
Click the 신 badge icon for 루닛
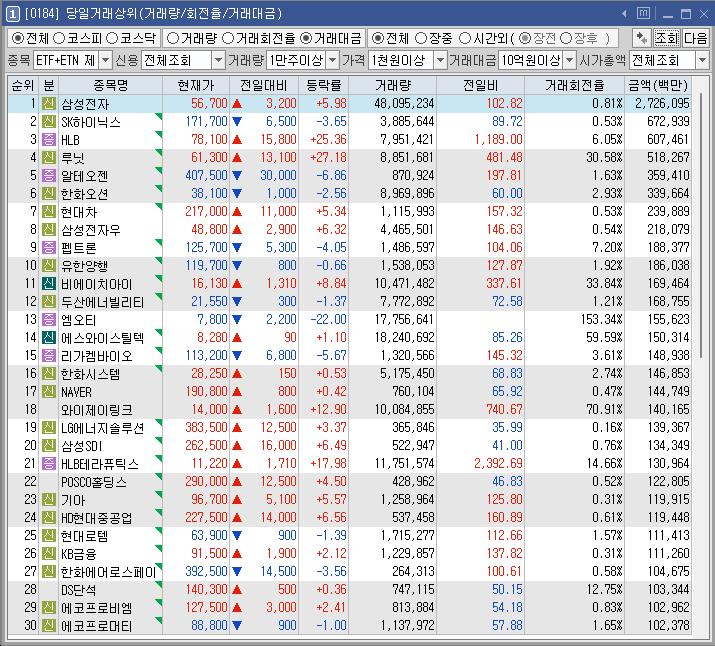[x=49, y=158]
